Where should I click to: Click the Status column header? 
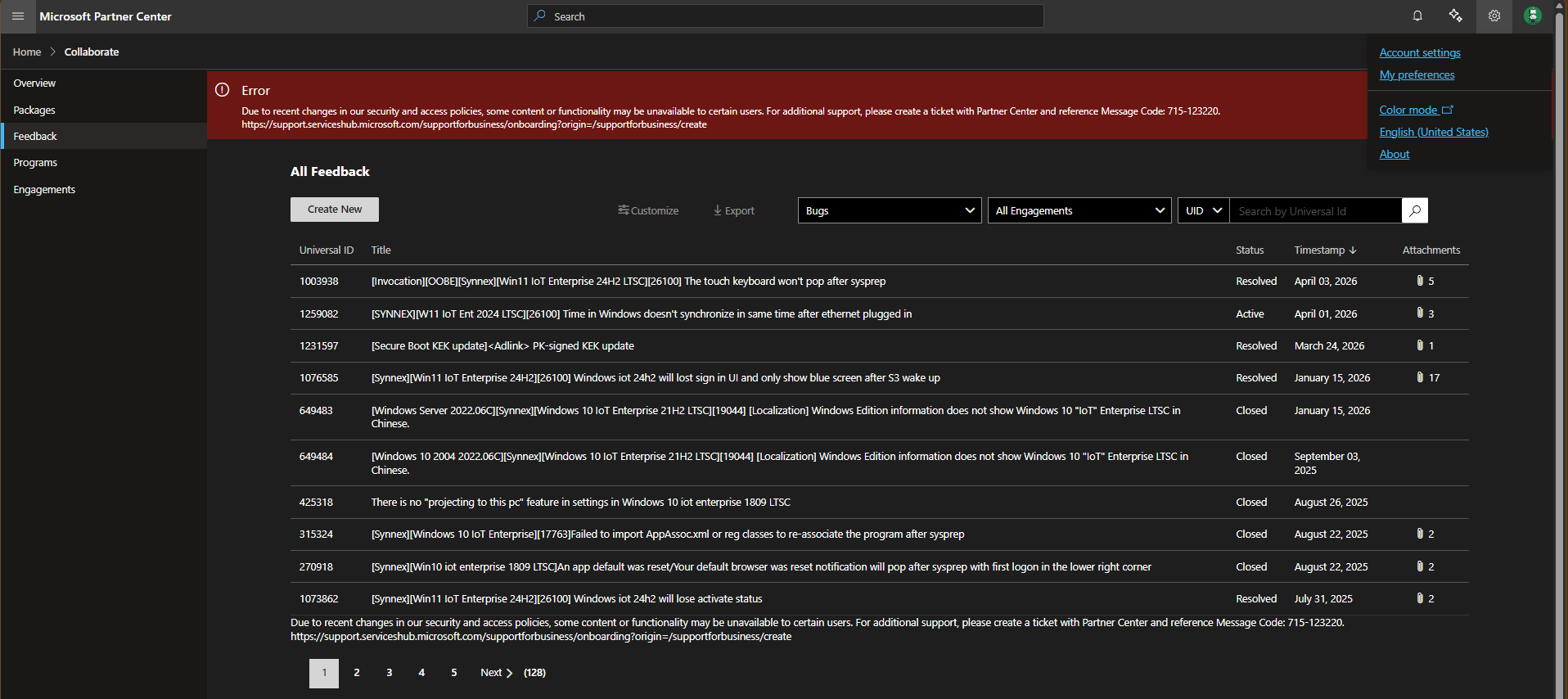pyautogui.click(x=1250, y=250)
